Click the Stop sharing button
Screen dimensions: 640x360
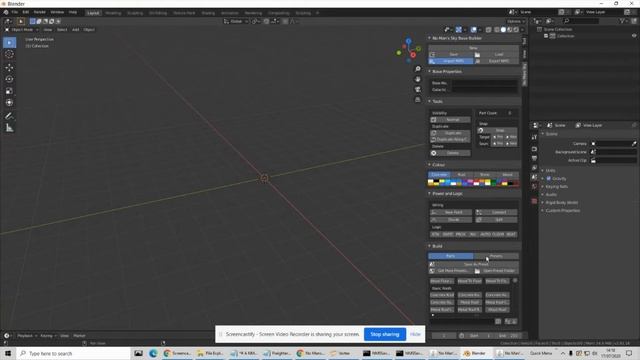click(385, 334)
